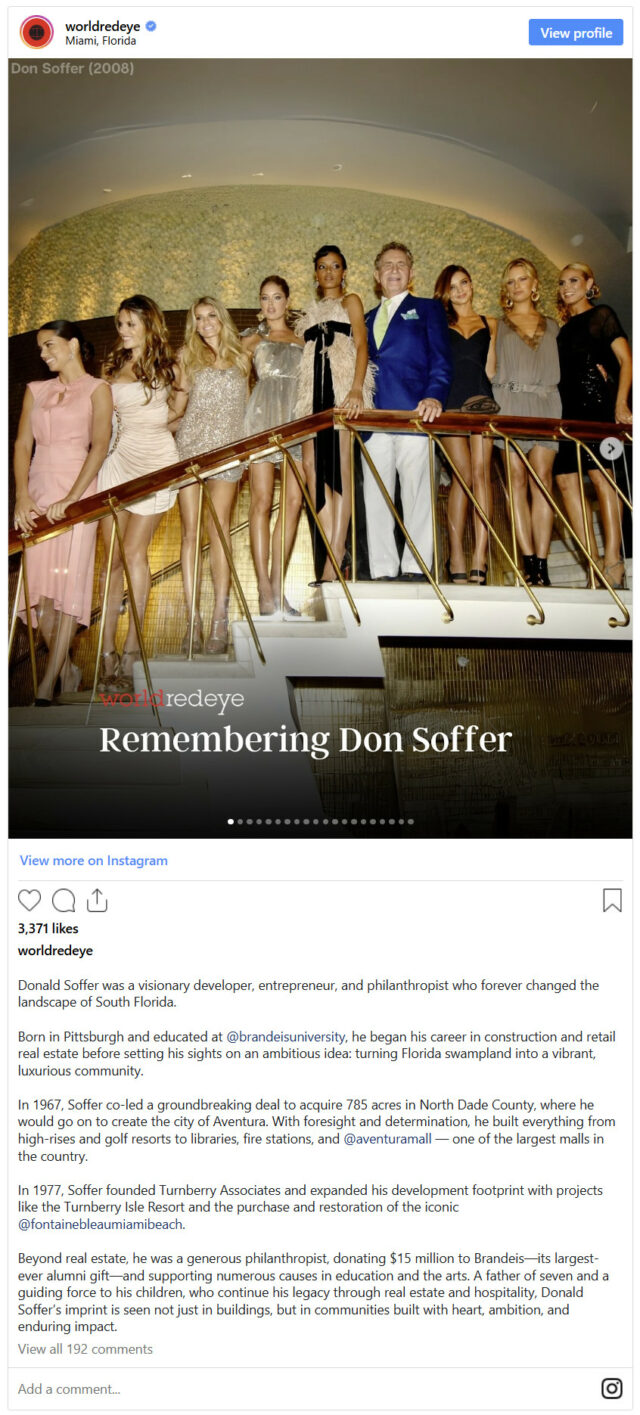Share the post using the share icon
This screenshot has width=640, height=1415.
click(96, 900)
